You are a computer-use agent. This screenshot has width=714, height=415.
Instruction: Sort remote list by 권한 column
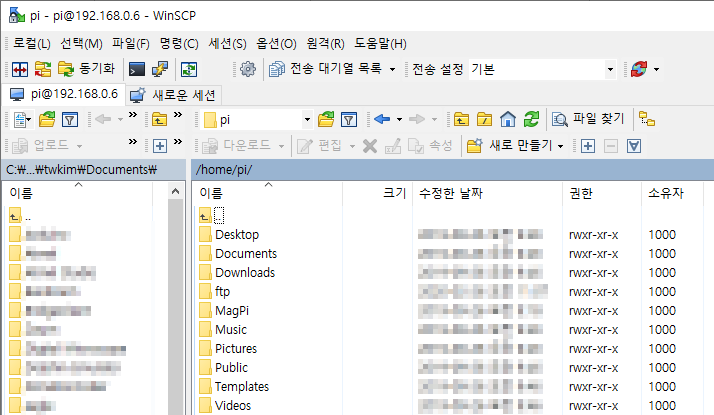[602, 193]
